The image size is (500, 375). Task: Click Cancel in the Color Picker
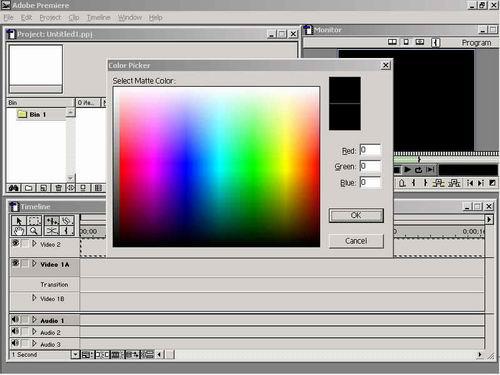pyautogui.click(x=356, y=241)
